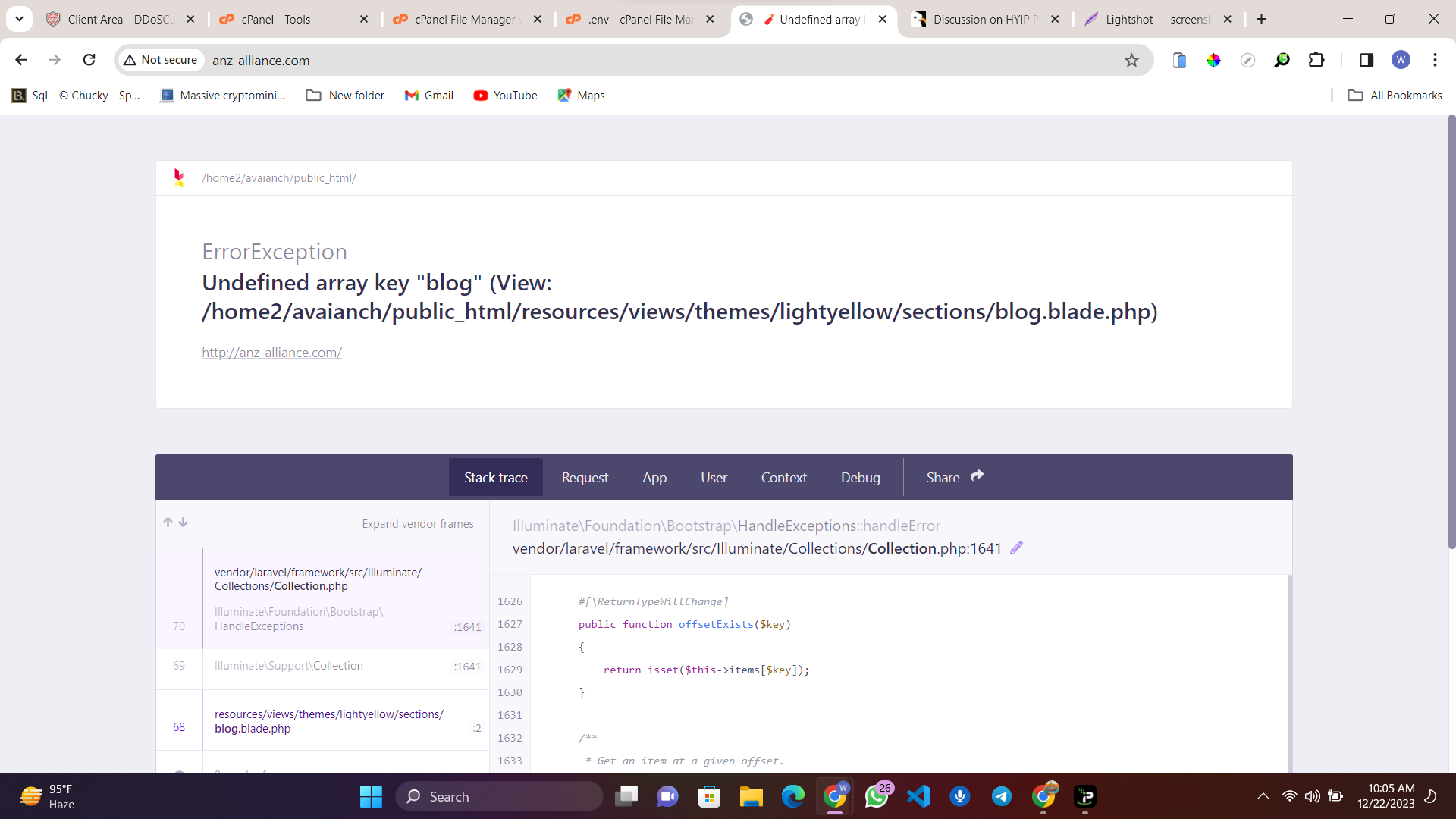Show hidden system tray icons
1456x819 pixels.
point(1263,796)
